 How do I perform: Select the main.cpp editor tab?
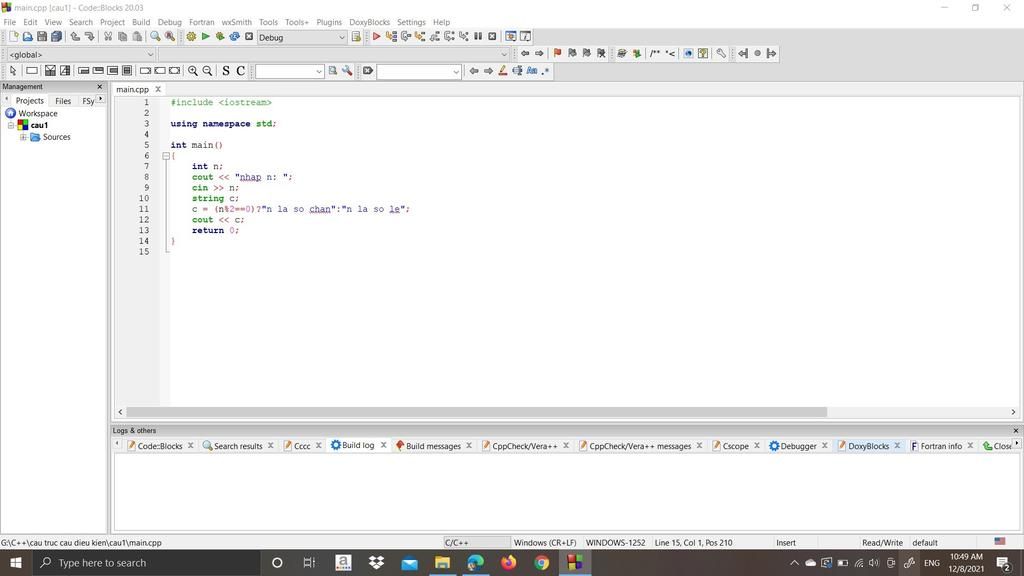pos(133,89)
